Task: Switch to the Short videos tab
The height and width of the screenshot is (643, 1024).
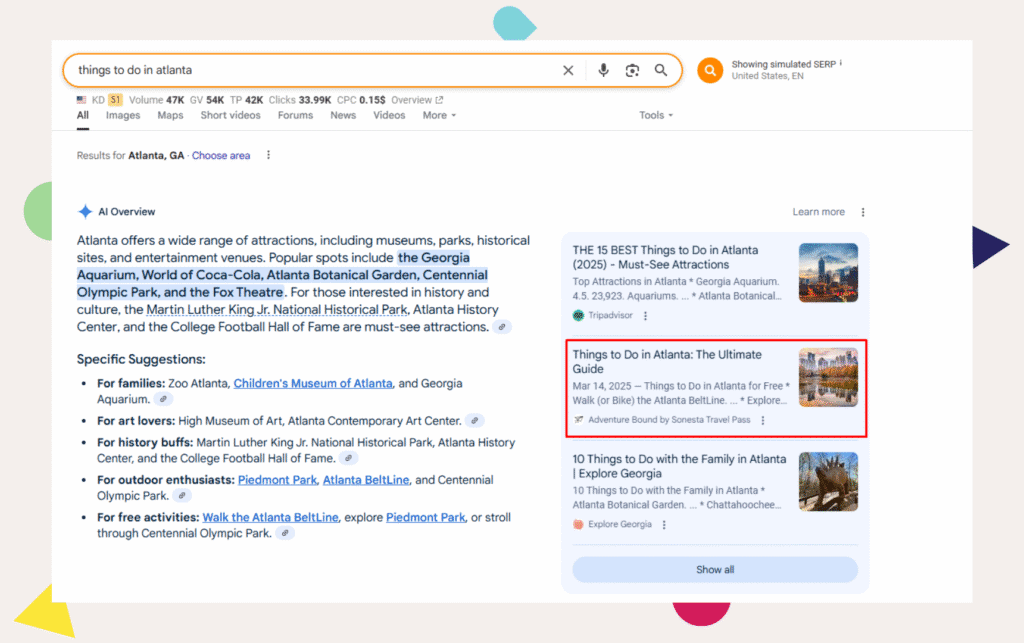Action: (x=231, y=115)
